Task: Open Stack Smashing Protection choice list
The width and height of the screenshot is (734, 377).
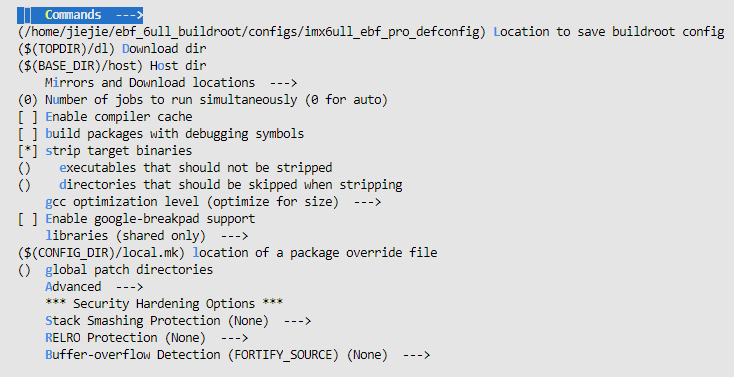Action: (x=178, y=321)
